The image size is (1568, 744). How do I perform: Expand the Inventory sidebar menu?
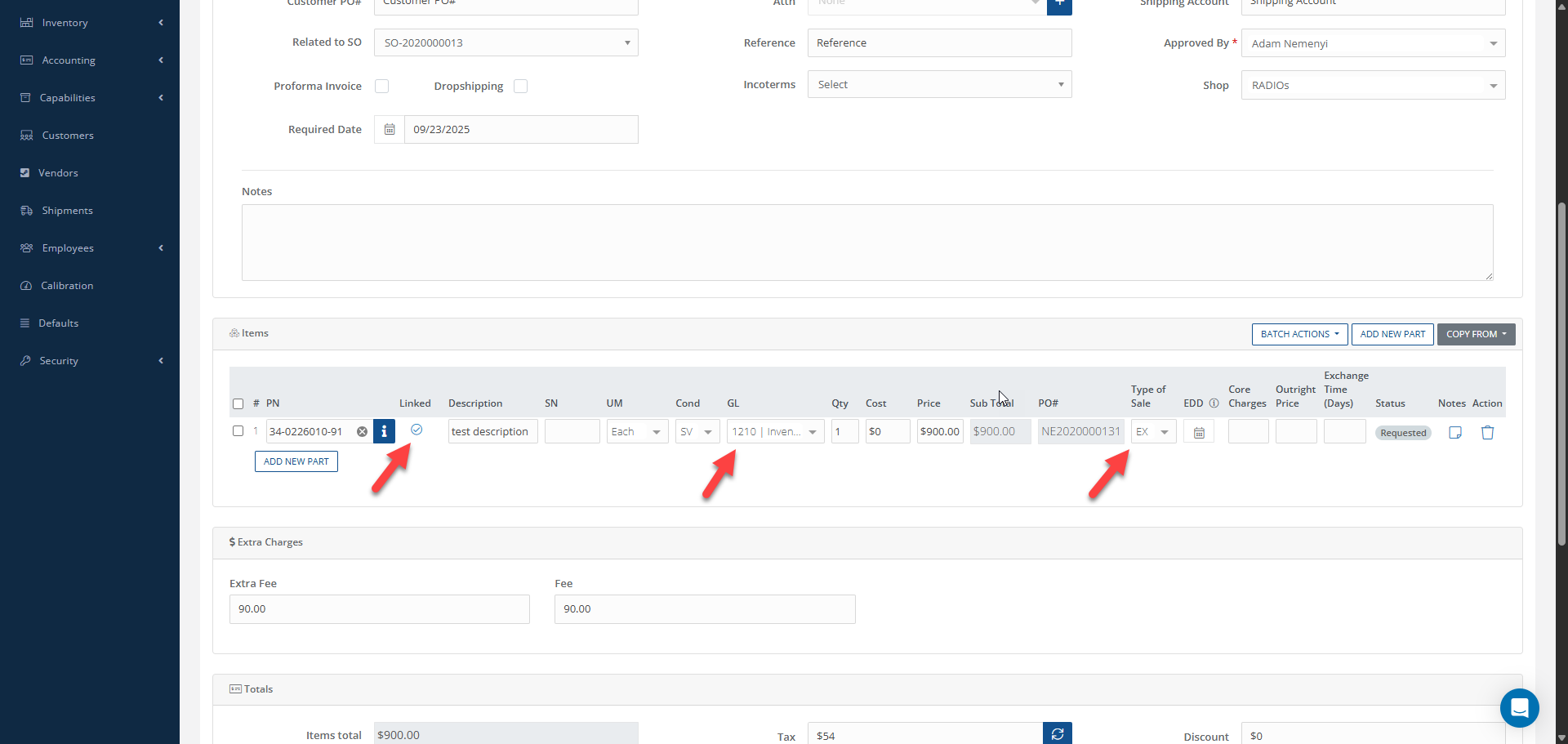pyautogui.click(x=65, y=23)
